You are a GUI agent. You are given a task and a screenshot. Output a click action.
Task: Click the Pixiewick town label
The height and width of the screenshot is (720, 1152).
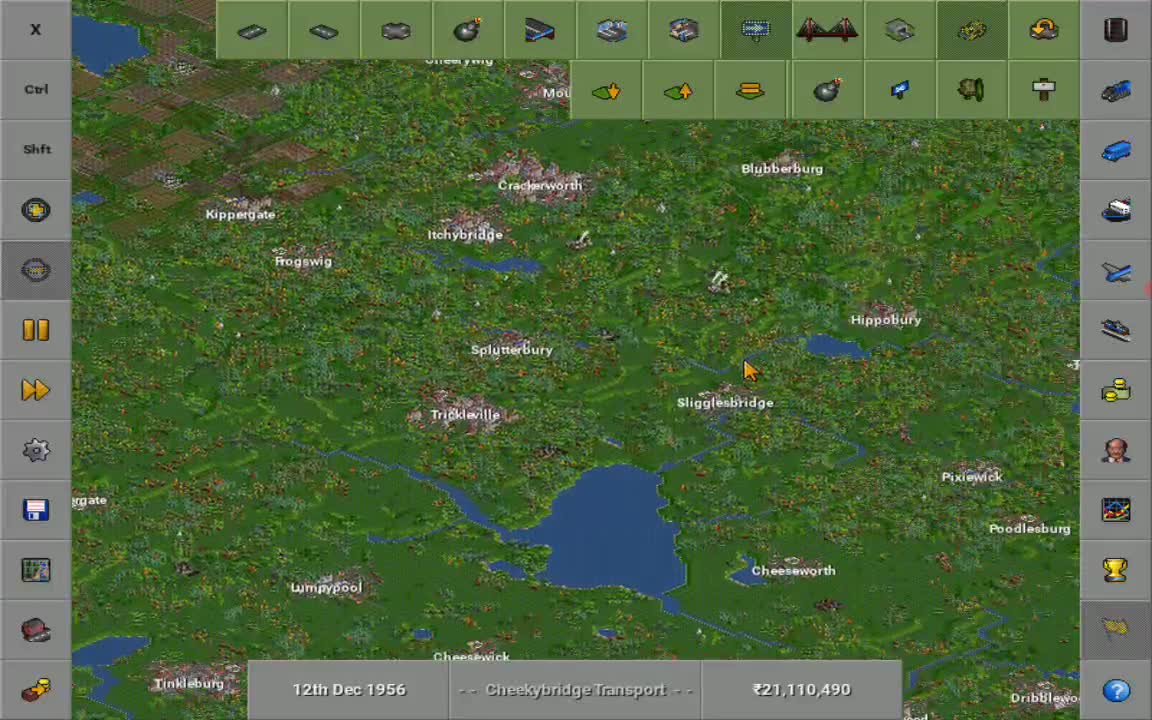[x=972, y=478]
